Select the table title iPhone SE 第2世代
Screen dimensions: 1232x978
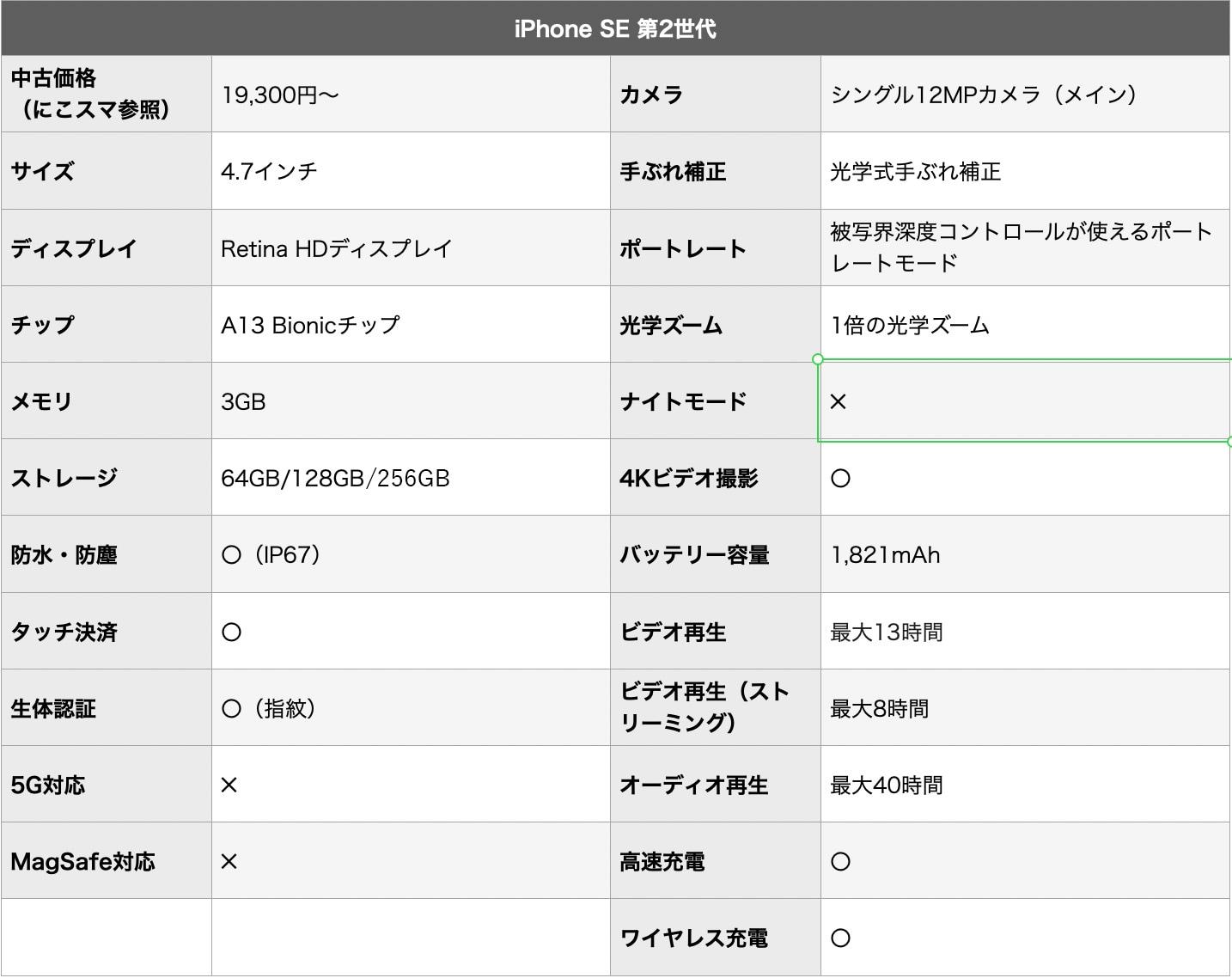615,28
